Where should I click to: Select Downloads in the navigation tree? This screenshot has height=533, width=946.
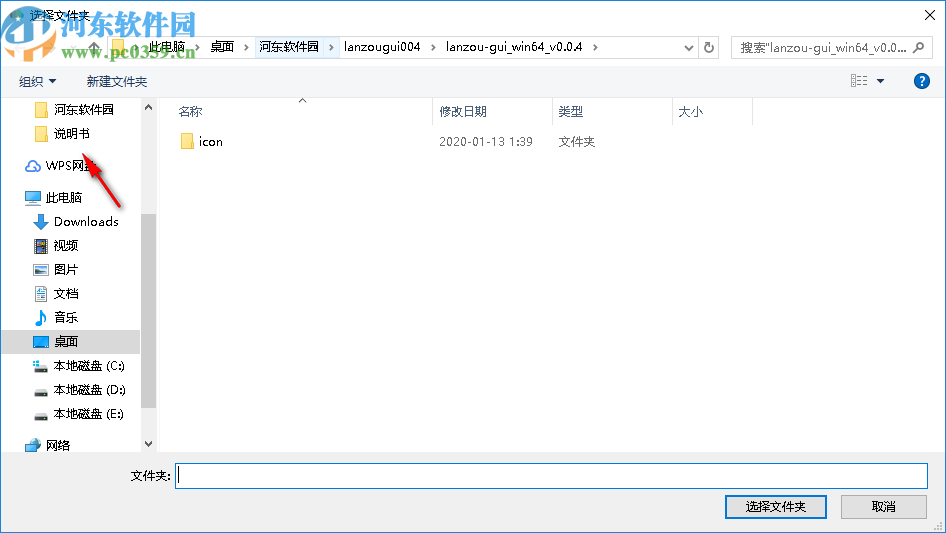(86, 222)
